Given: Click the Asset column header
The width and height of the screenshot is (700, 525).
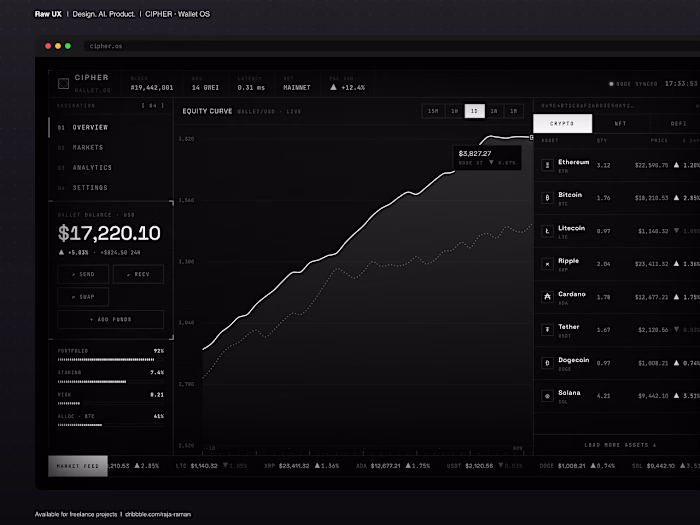Looking at the screenshot, I should 550,140.
